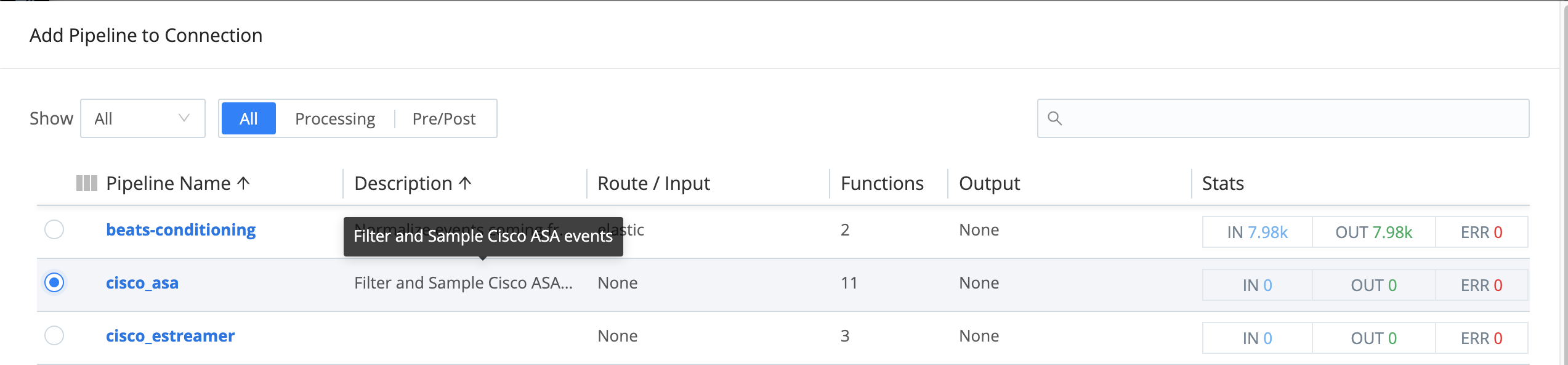The height and width of the screenshot is (365, 1568).
Task: Select the cisco_estreamer radio button
Action: [x=55, y=336]
